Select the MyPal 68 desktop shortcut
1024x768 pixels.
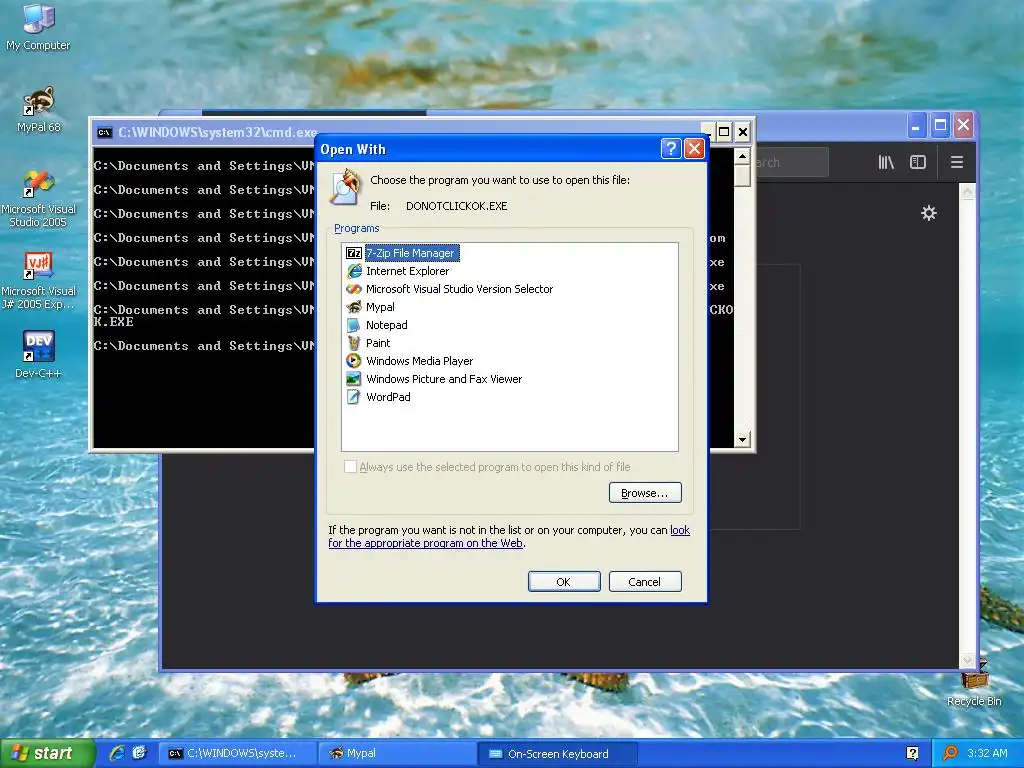pos(38,110)
